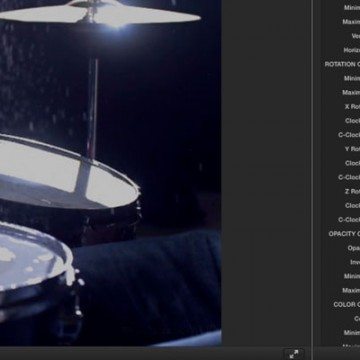Select the Y Rotation parameter label
360x360 pixels.
352,149
